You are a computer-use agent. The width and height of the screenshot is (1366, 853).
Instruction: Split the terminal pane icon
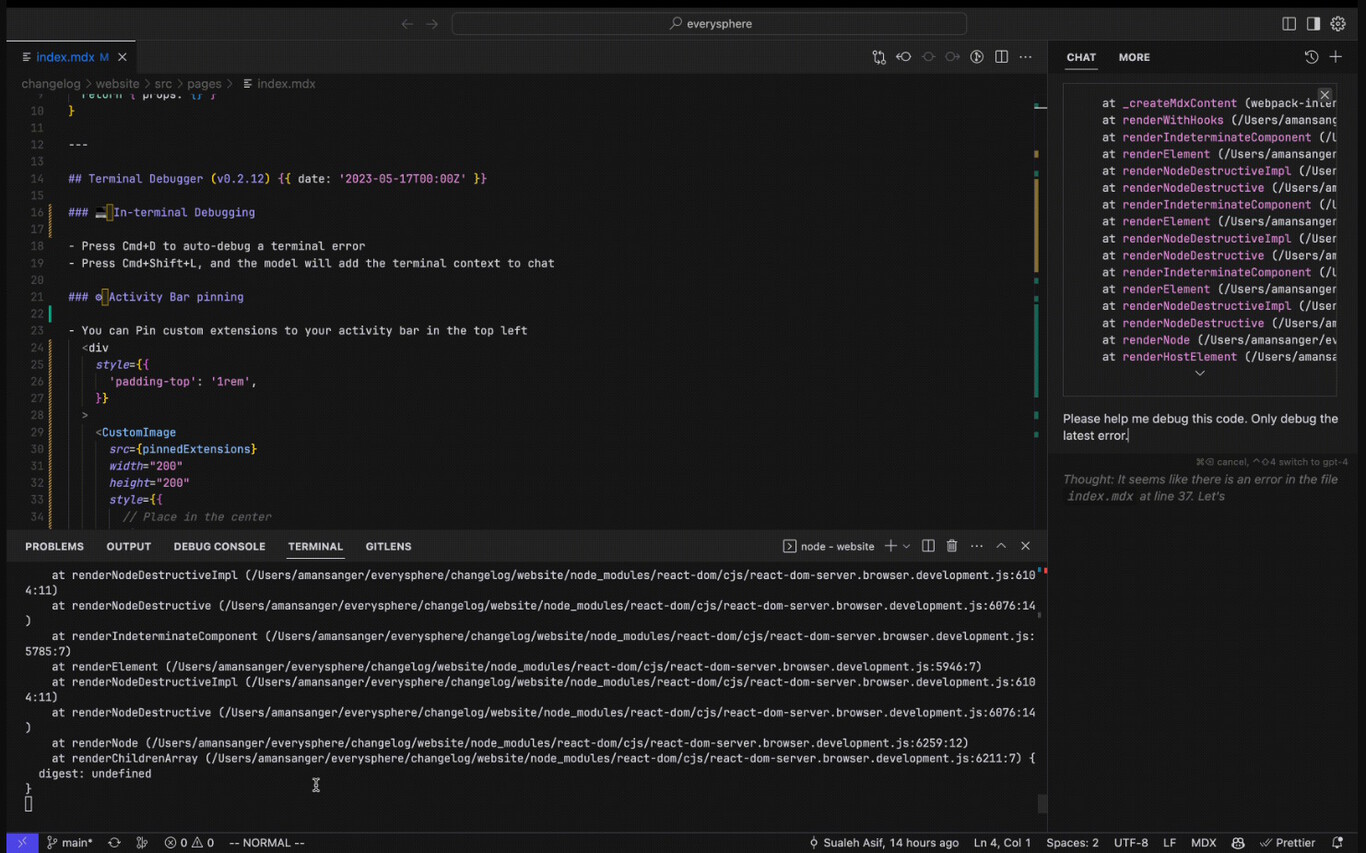(928, 546)
